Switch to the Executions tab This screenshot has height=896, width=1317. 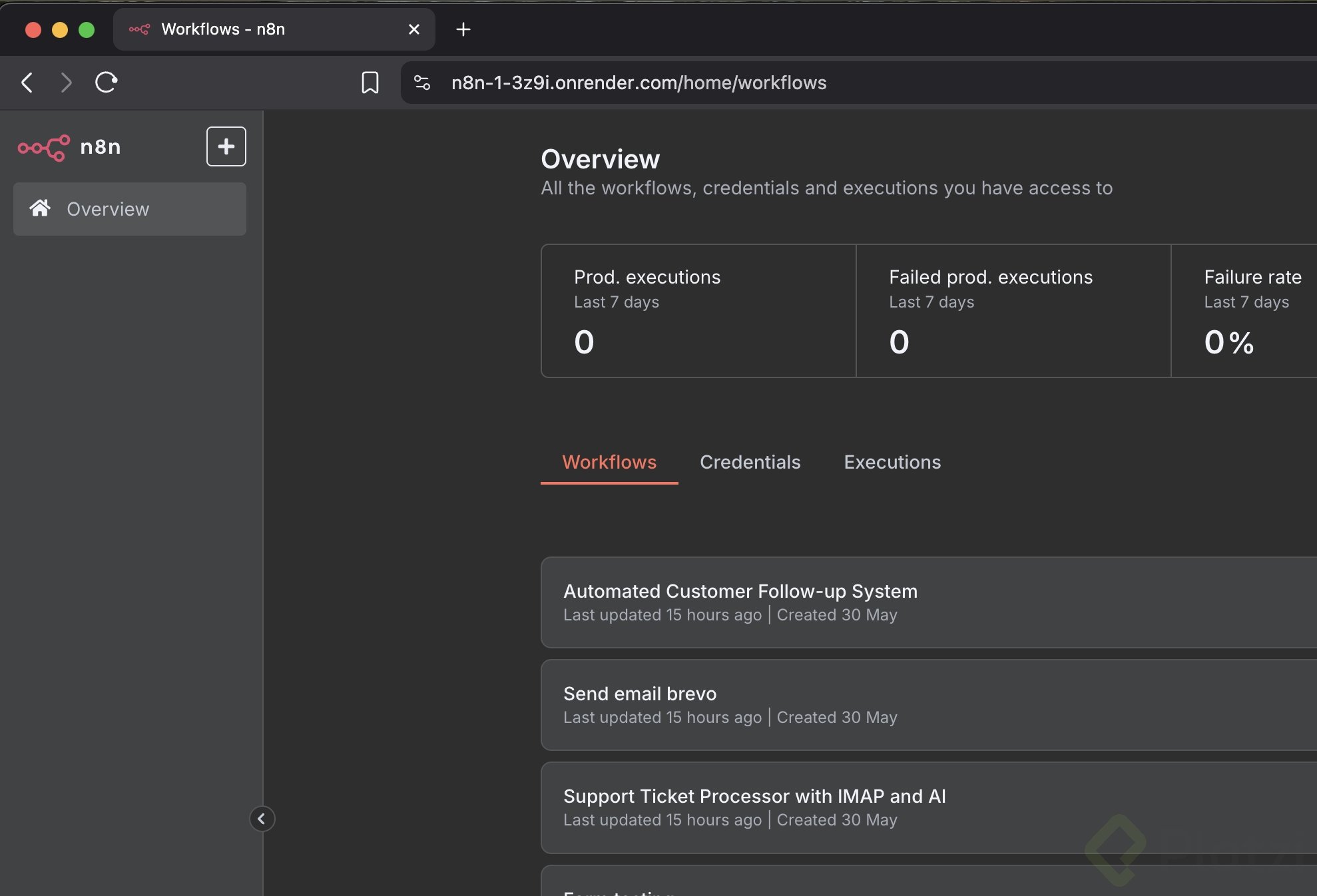[x=892, y=462]
